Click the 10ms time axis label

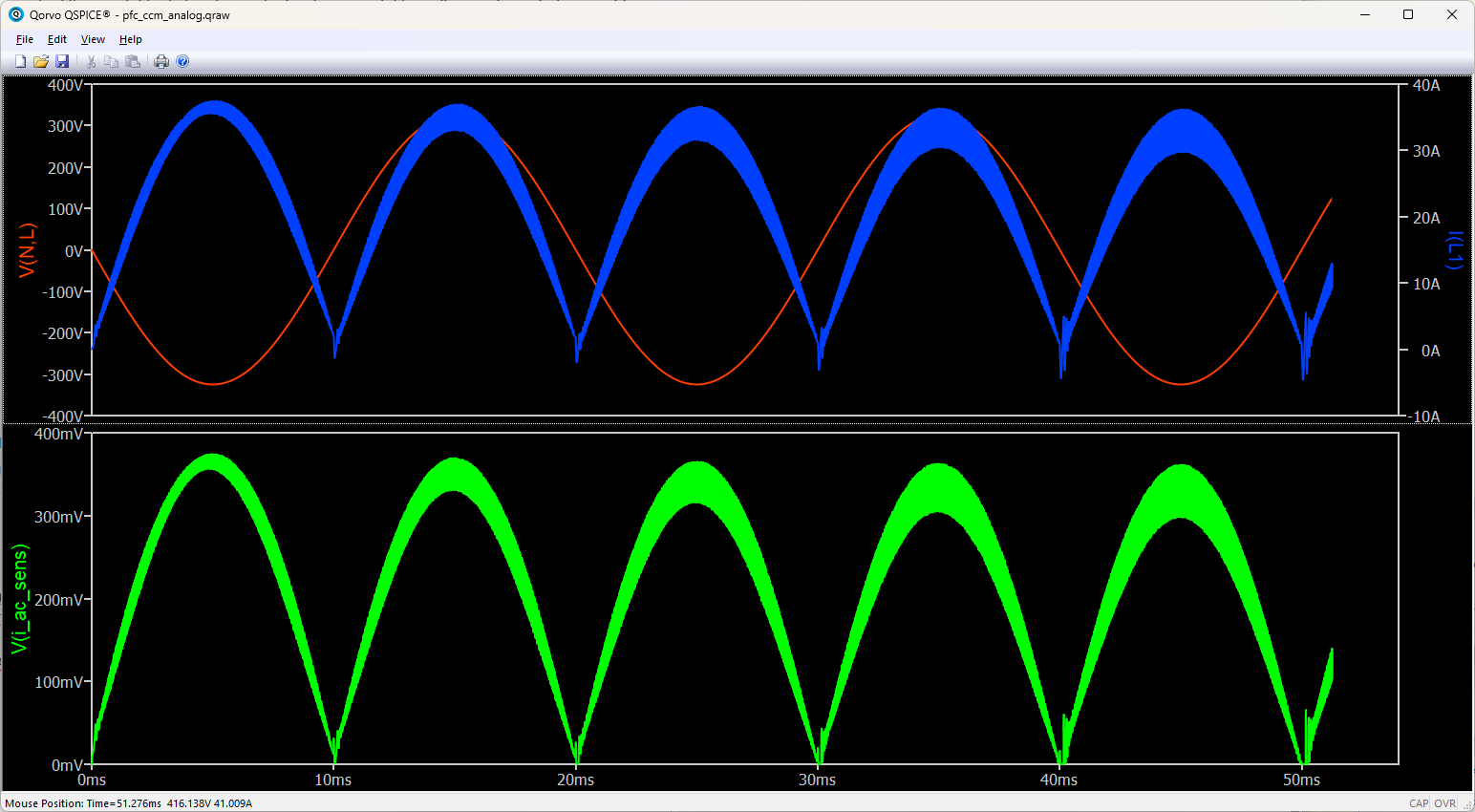(x=333, y=780)
